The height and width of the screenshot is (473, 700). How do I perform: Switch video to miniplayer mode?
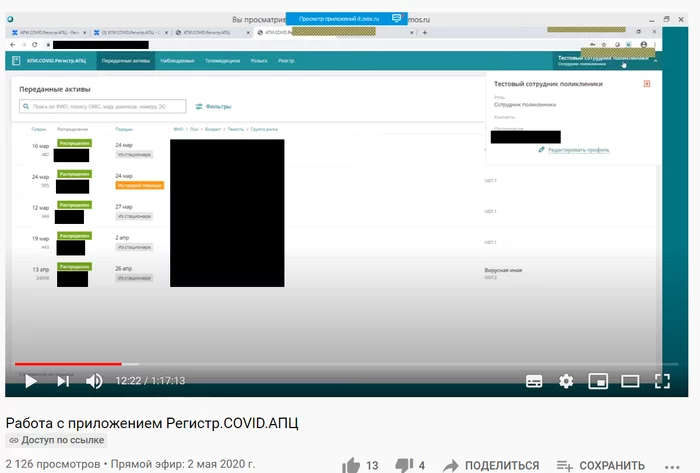point(598,381)
